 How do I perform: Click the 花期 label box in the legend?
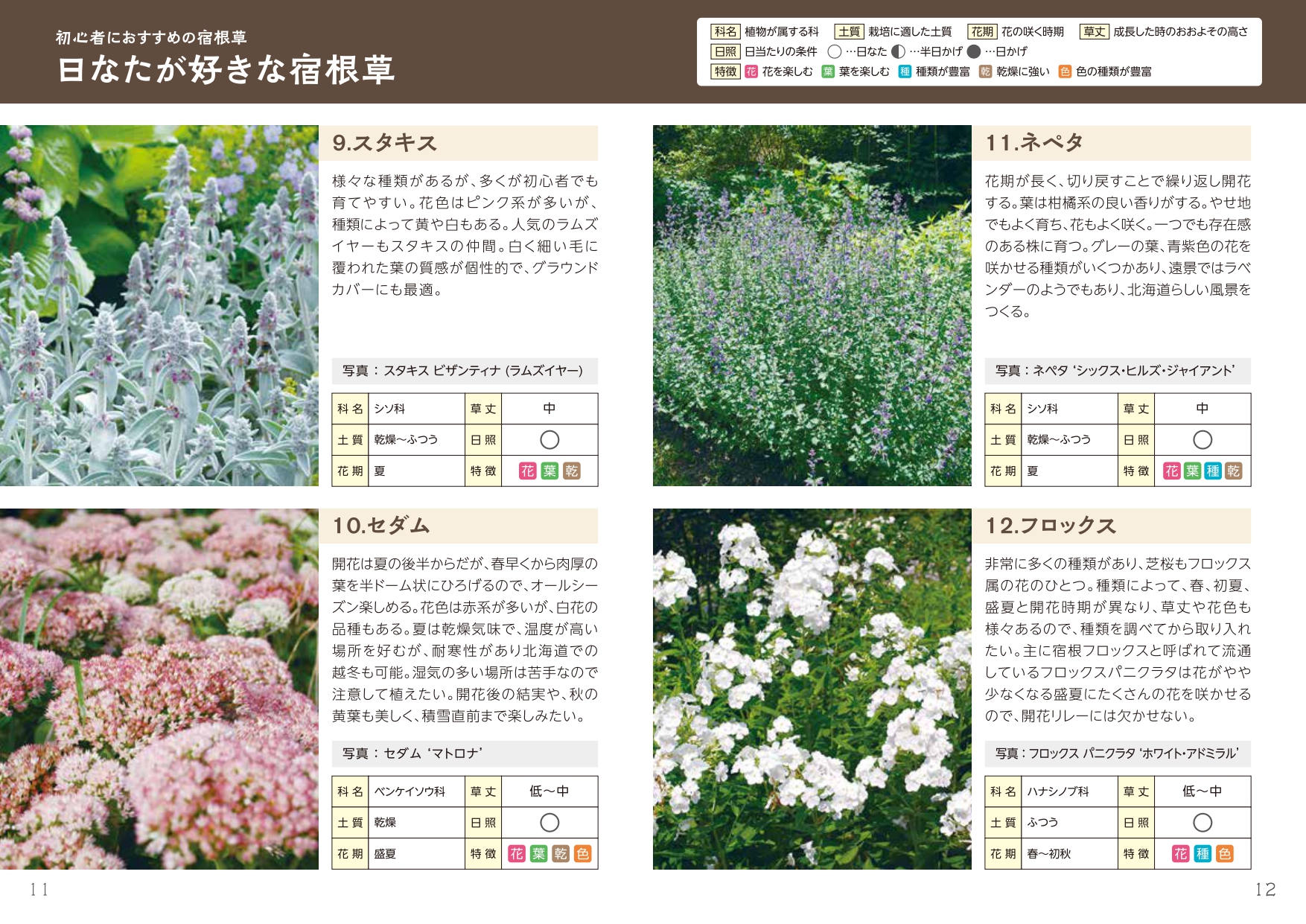click(982, 31)
